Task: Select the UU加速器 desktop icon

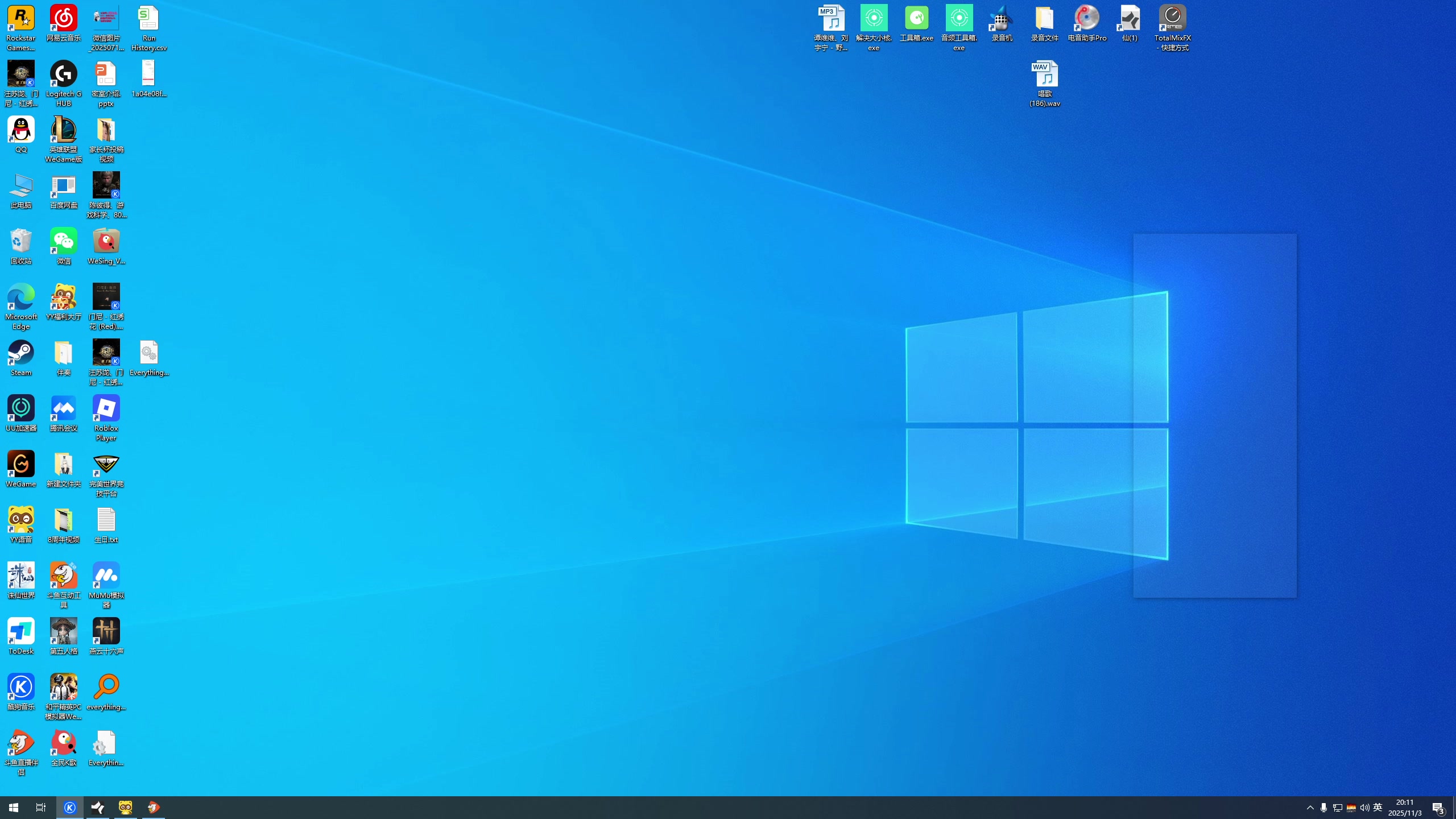Action: [21, 409]
